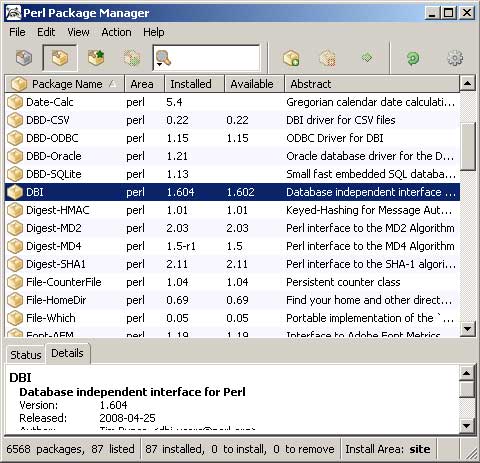Select the DBD-CSV package name
The image size is (480, 463).
click(48, 120)
